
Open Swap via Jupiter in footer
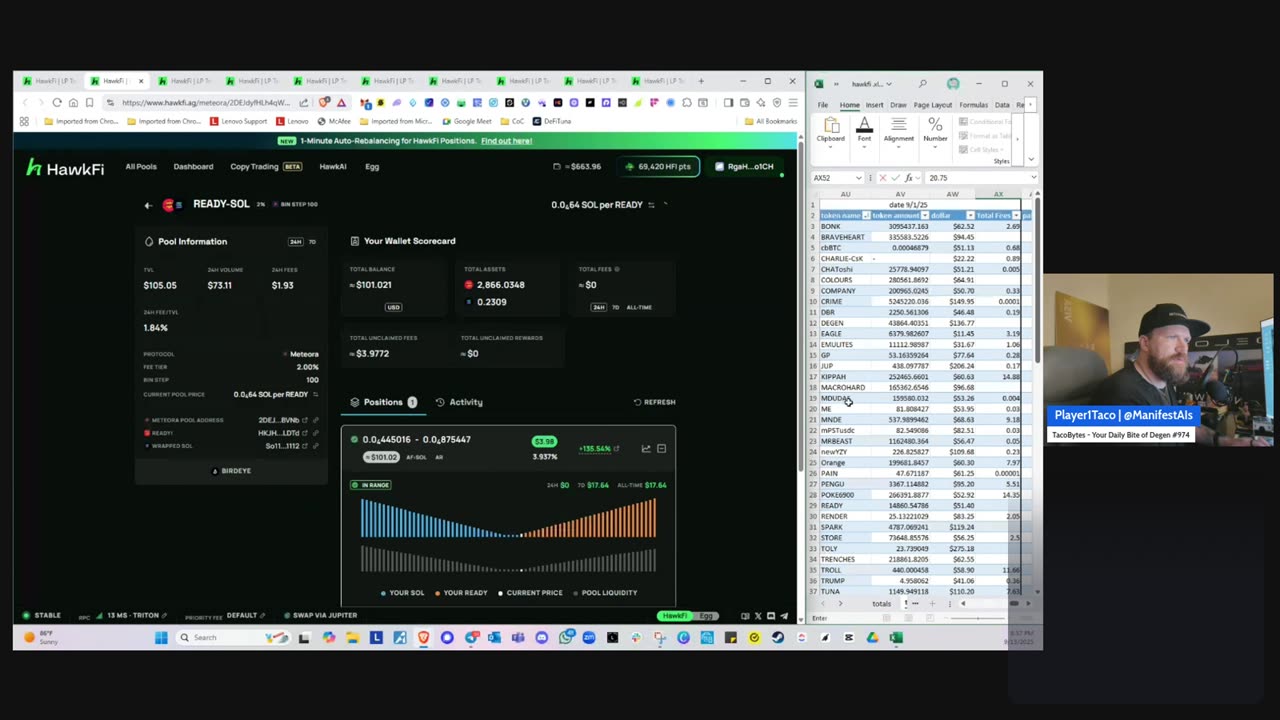pos(320,615)
